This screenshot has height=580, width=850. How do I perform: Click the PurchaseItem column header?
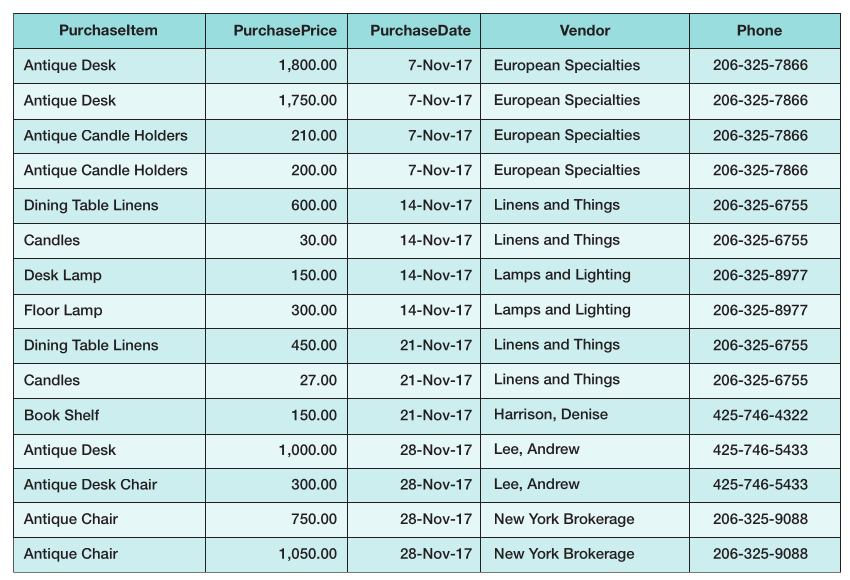click(x=108, y=31)
